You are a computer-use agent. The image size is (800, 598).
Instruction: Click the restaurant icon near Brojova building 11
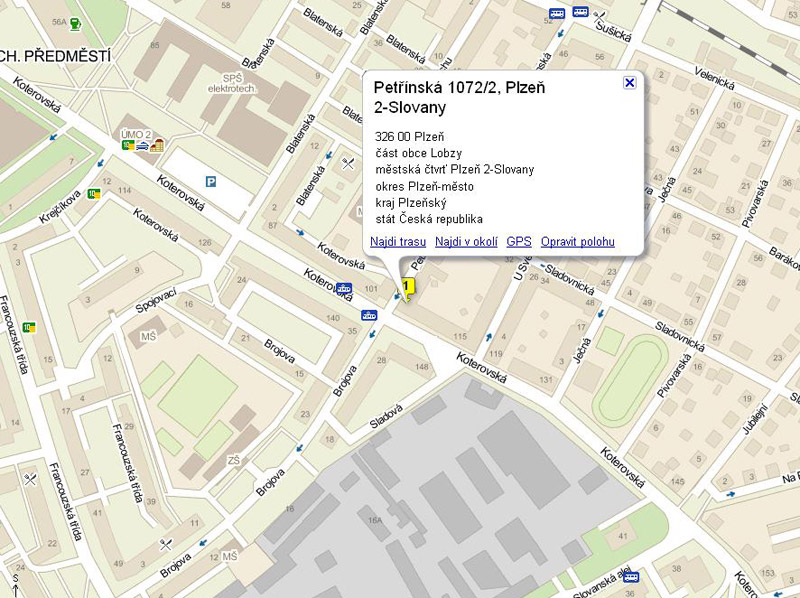click(x=166, y=544)
